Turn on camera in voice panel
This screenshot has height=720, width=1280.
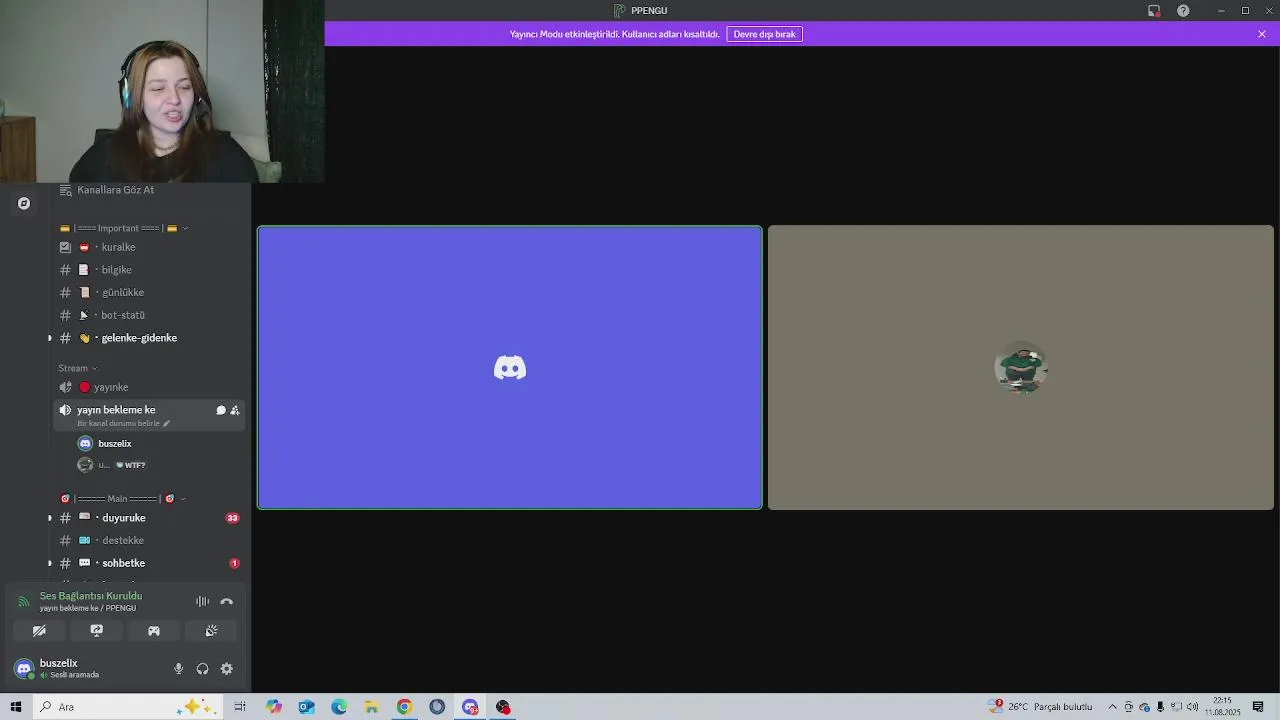39,631
